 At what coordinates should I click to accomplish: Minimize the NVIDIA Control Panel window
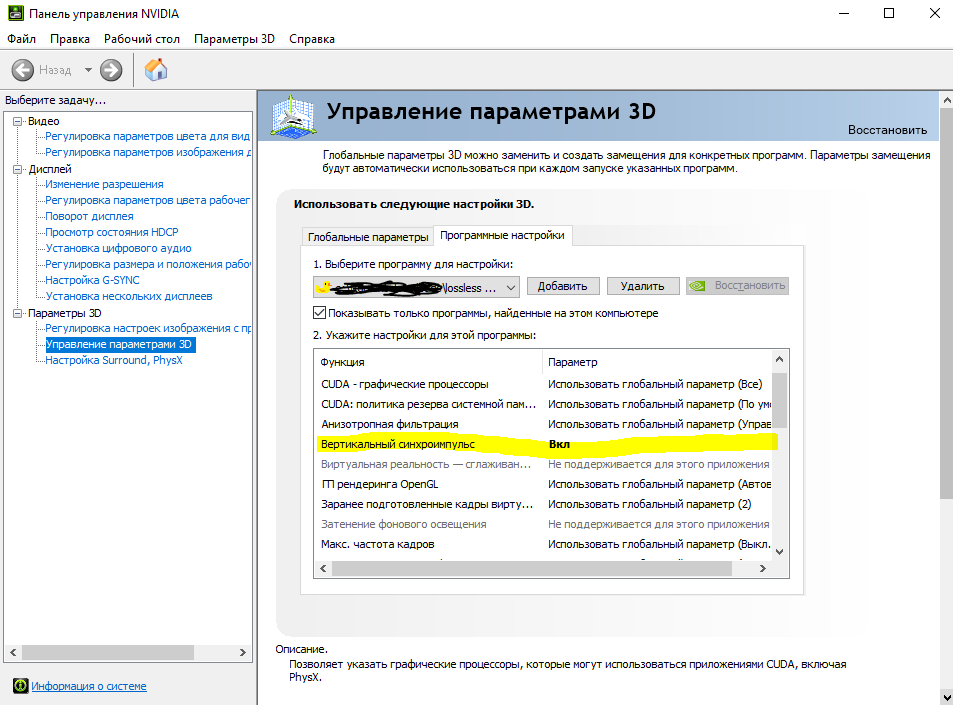(x=844, y=13)
